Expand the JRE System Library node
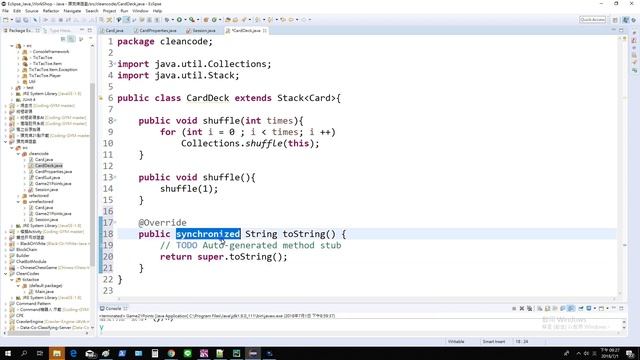This screenshot has width=640, height=360. [12, 93]
